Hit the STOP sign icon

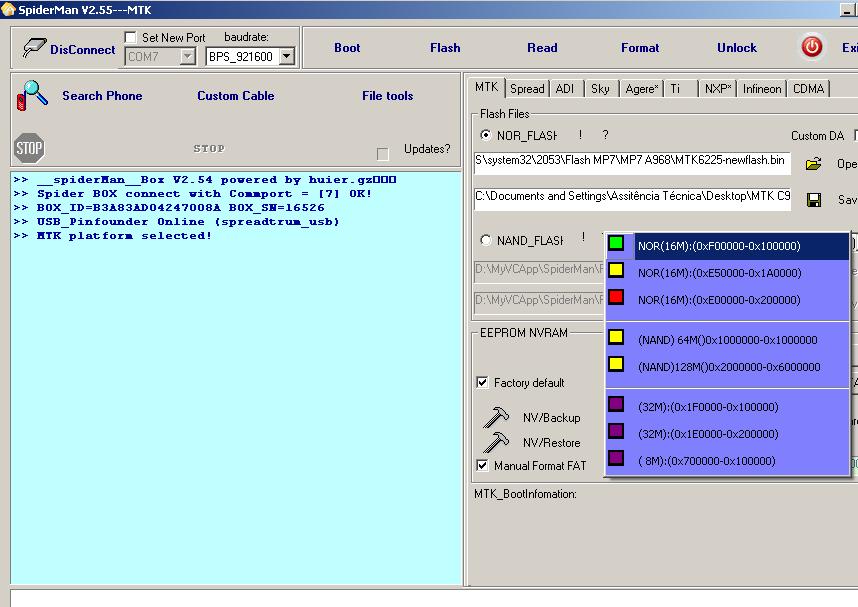coord(29,148)
